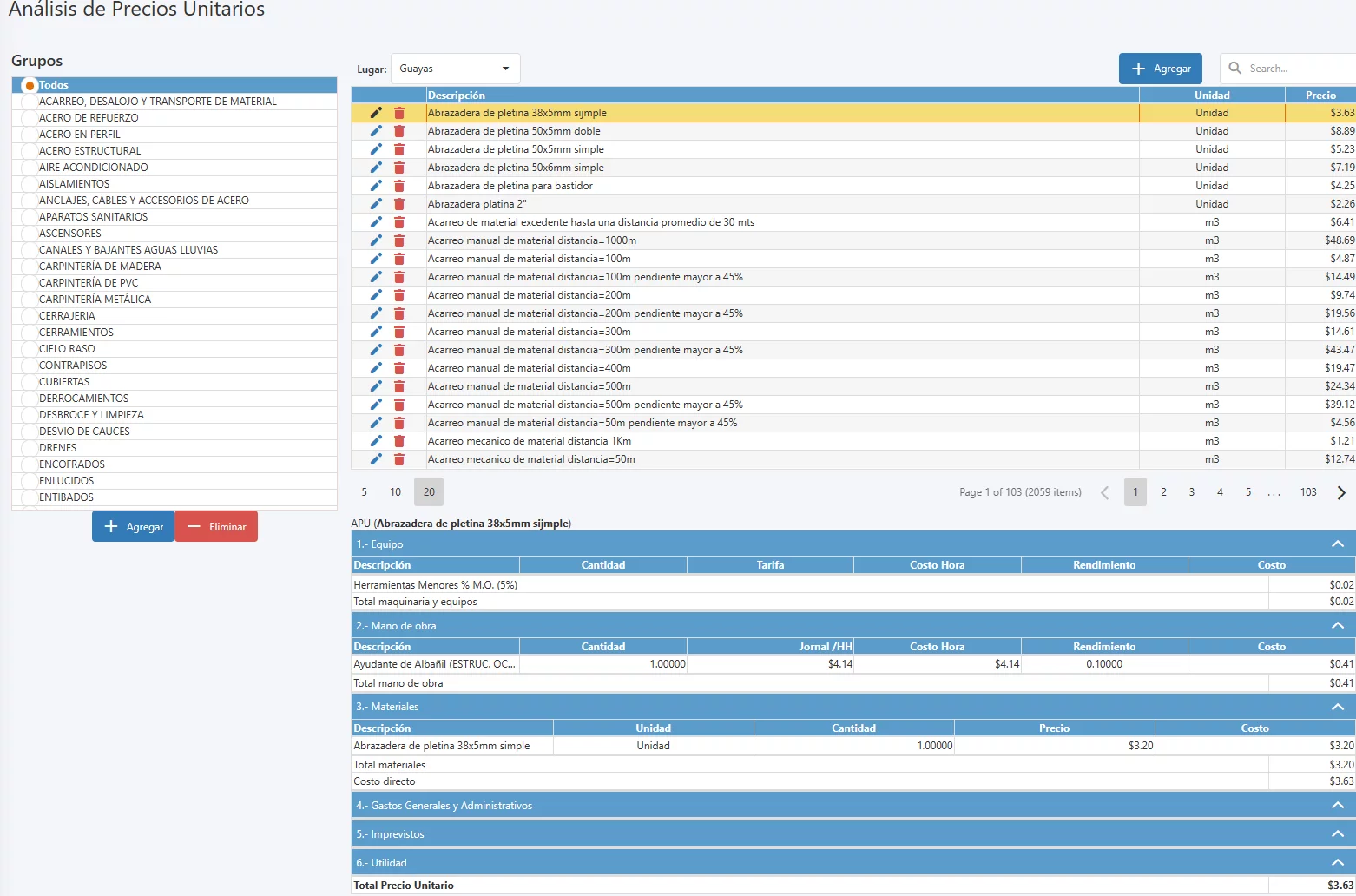This screenshot has width=1356, height=896.
Task: Edit Acarreo mecanico de material distancia 1Km
Action: click(x=376, y=441)
